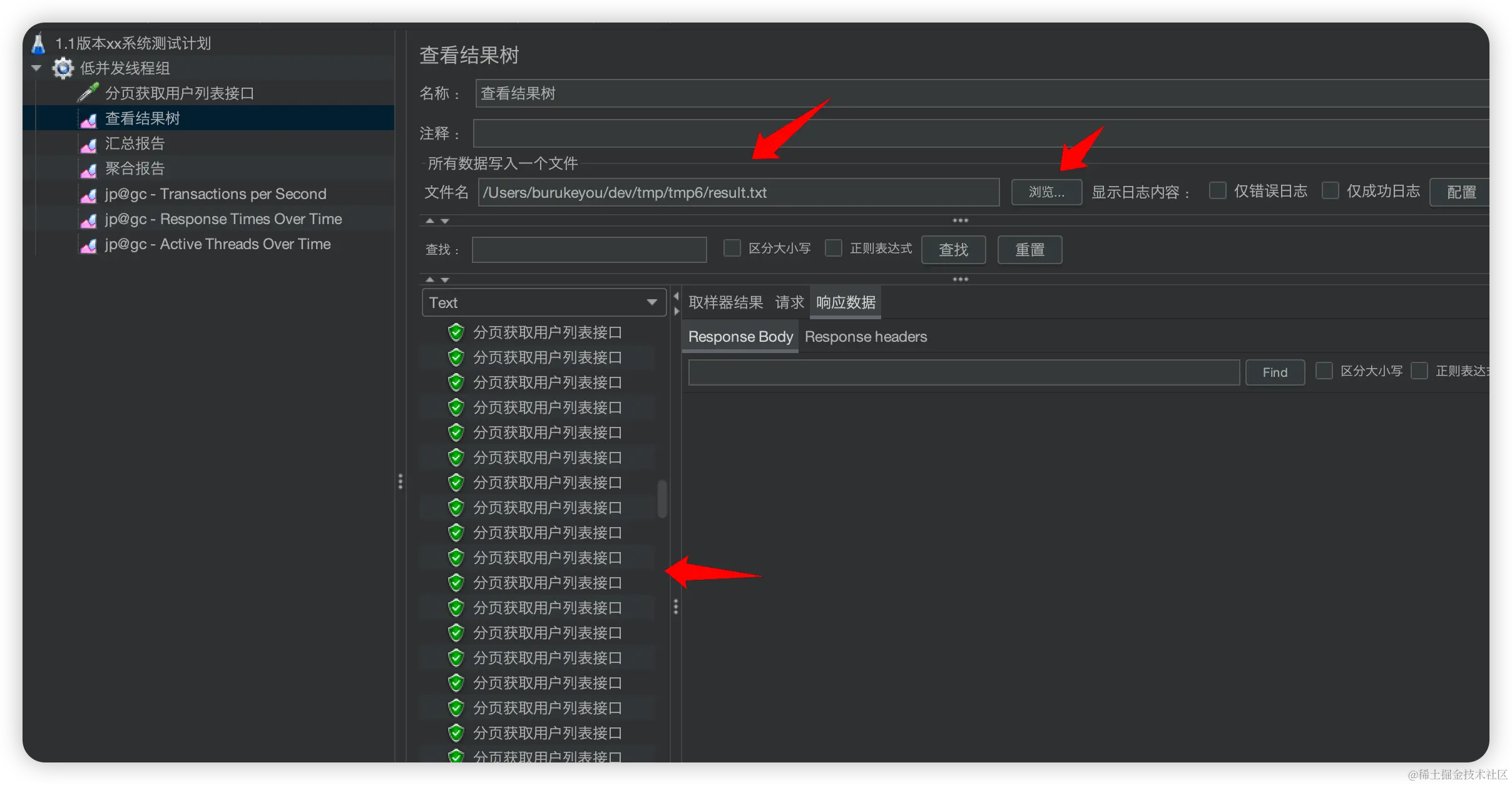Select the 低并发线程组 tree node

[125, 68]
